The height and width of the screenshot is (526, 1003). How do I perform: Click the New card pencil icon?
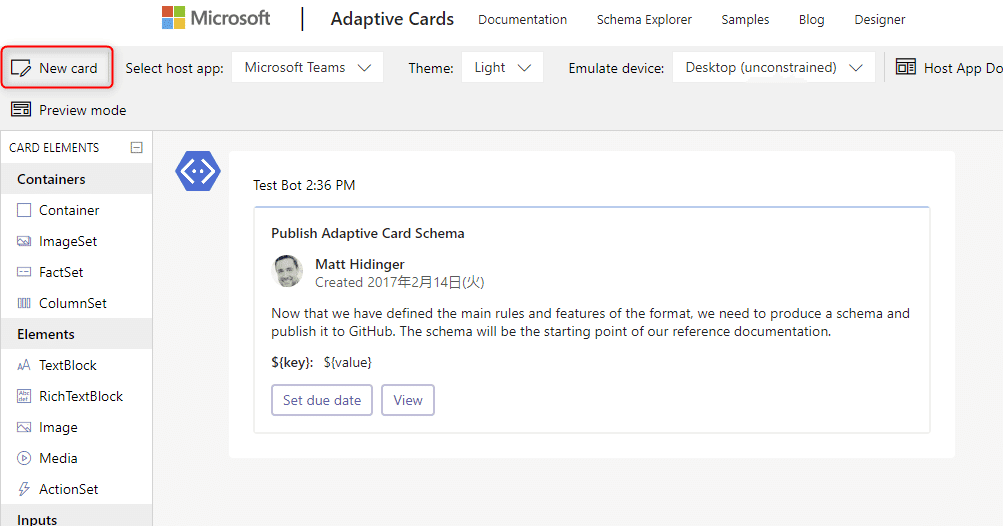[x=21, y=68]
